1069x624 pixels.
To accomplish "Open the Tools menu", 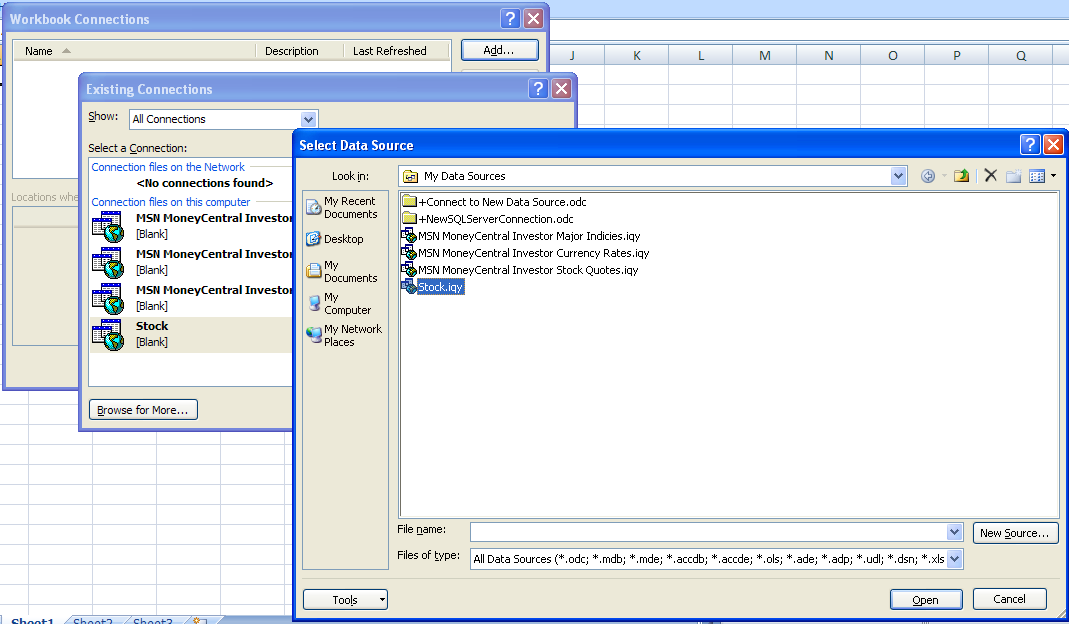I will 345,598.
